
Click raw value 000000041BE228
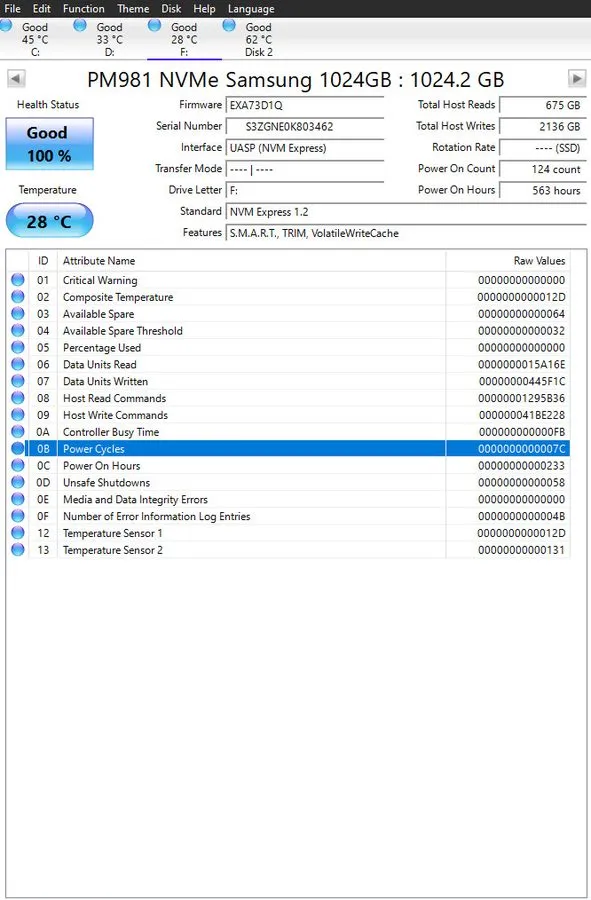click(x=522, y=415)
